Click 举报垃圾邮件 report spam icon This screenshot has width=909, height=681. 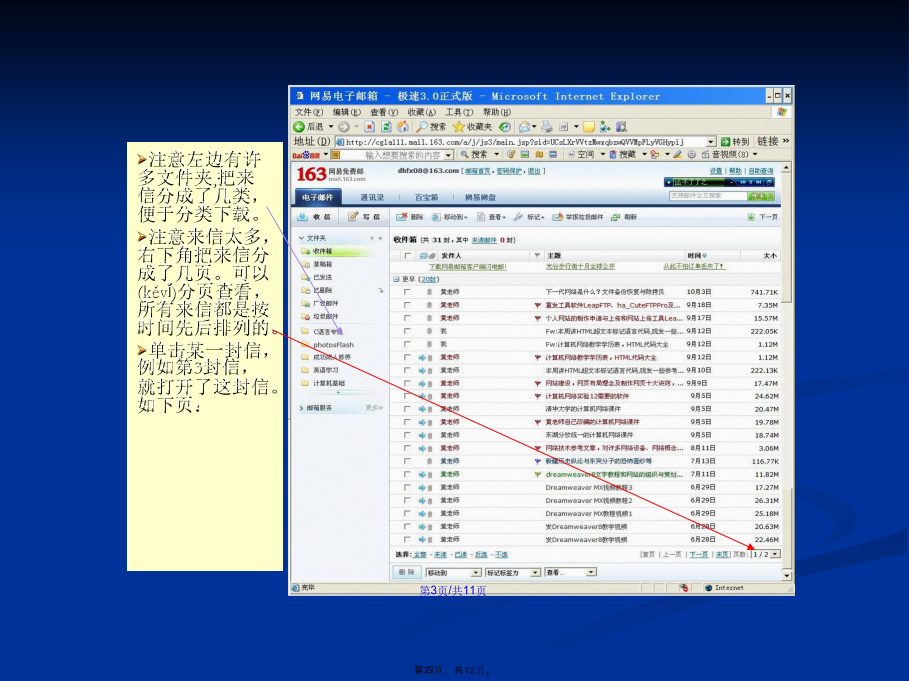(x=557, y=217)
